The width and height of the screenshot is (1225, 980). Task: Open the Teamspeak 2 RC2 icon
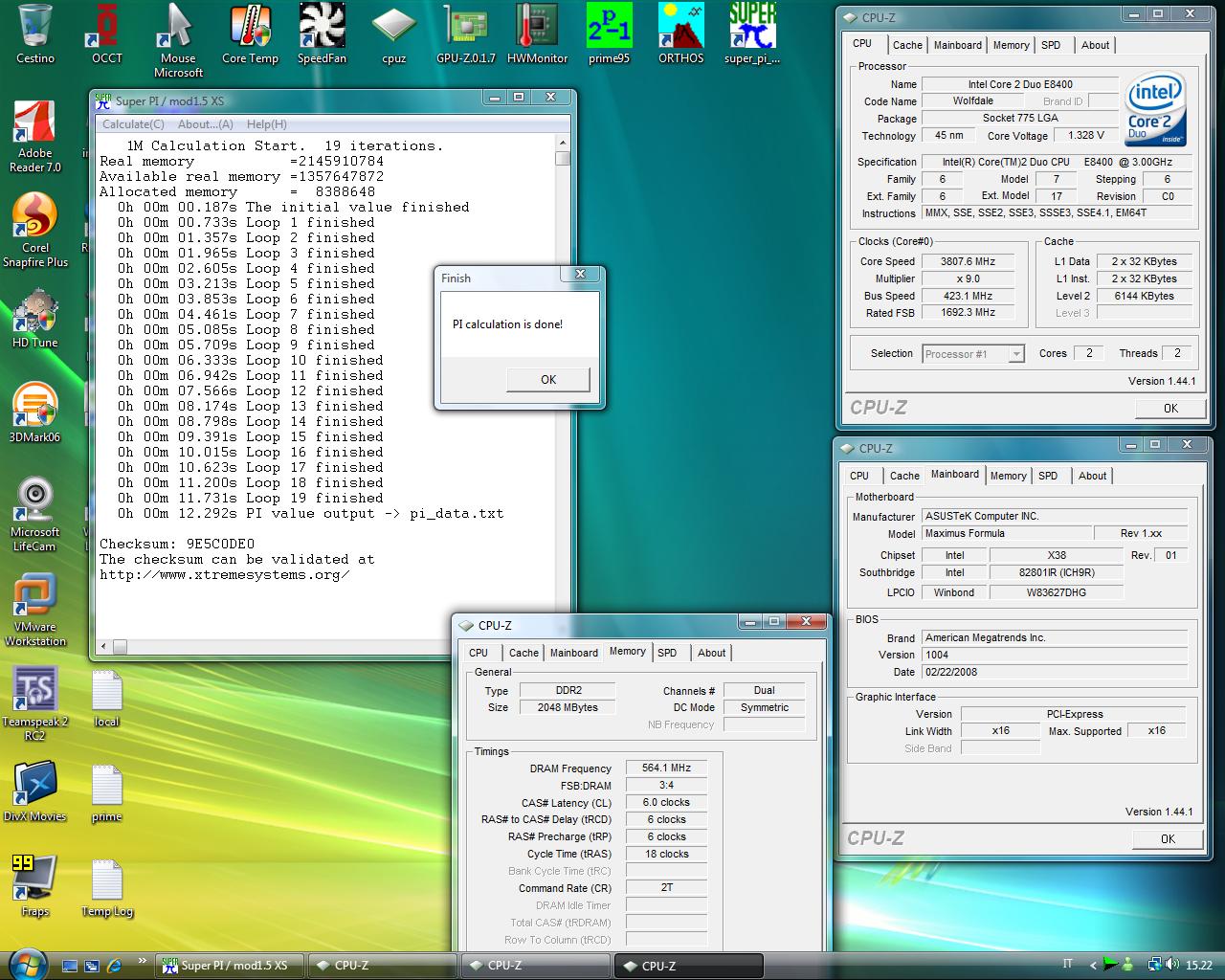coord(35,703)
